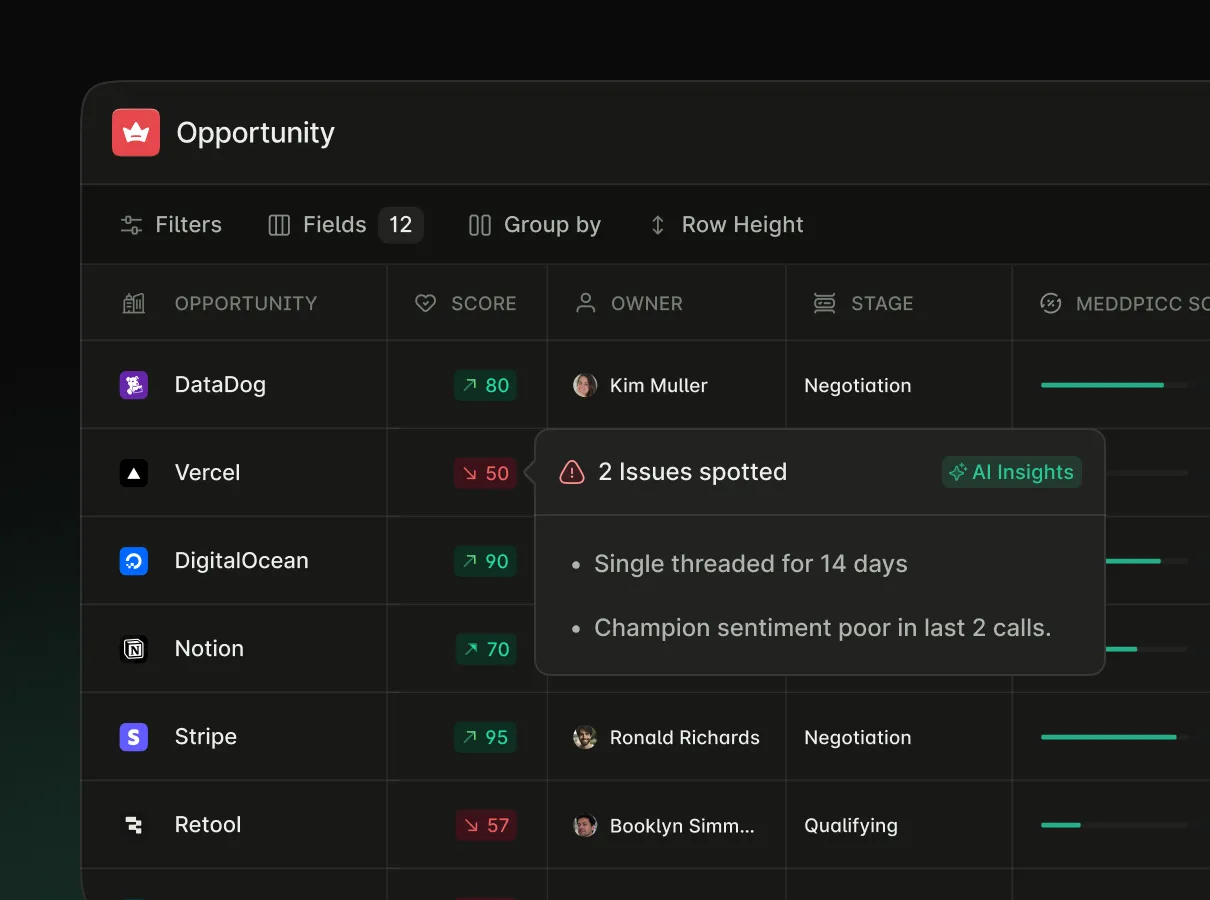Click Stripe's score badge 95
This screenshot has height=900, width=1210.
[485, 737]
